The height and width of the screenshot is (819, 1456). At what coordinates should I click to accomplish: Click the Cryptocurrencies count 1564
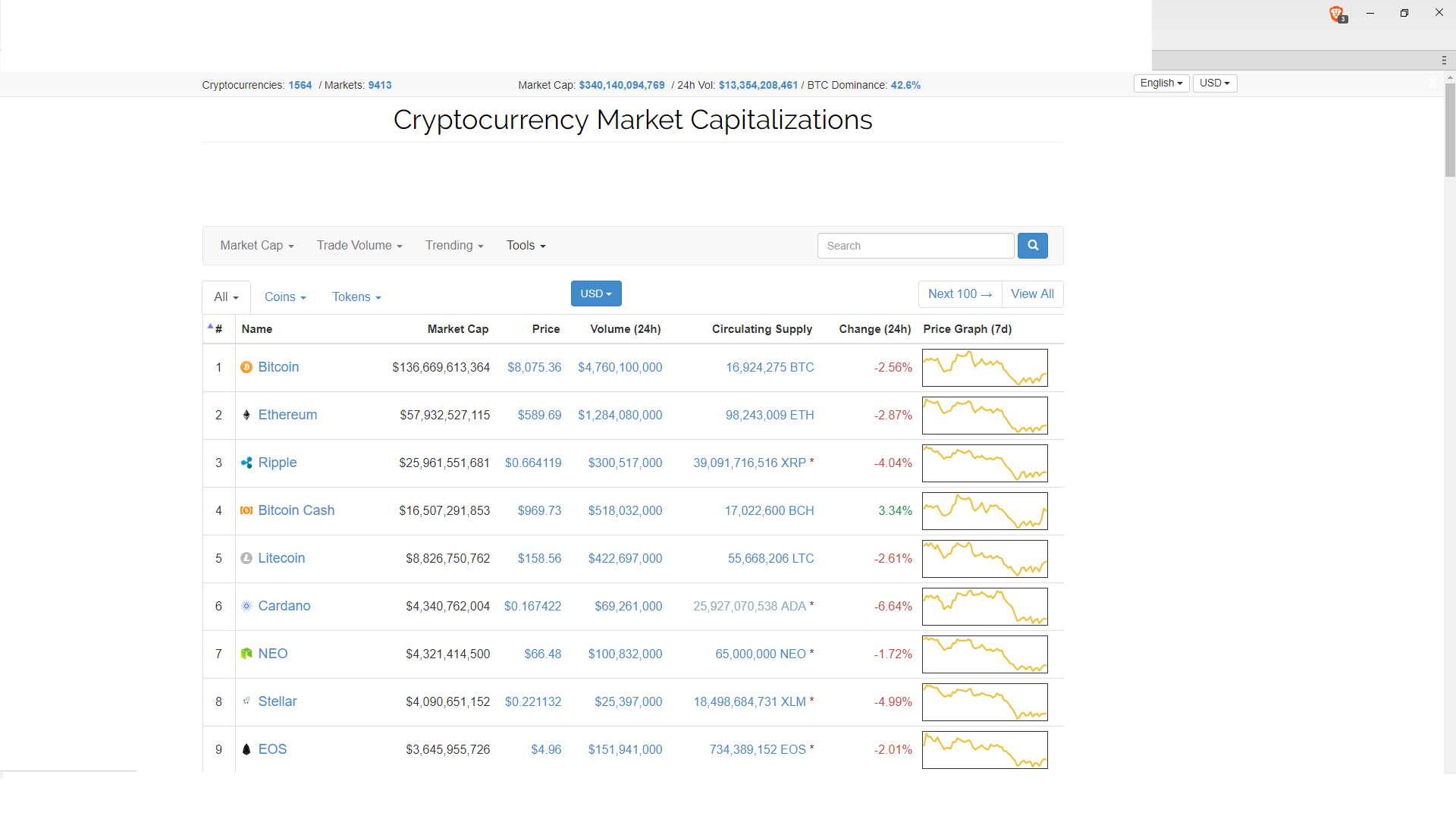[300, 85]
